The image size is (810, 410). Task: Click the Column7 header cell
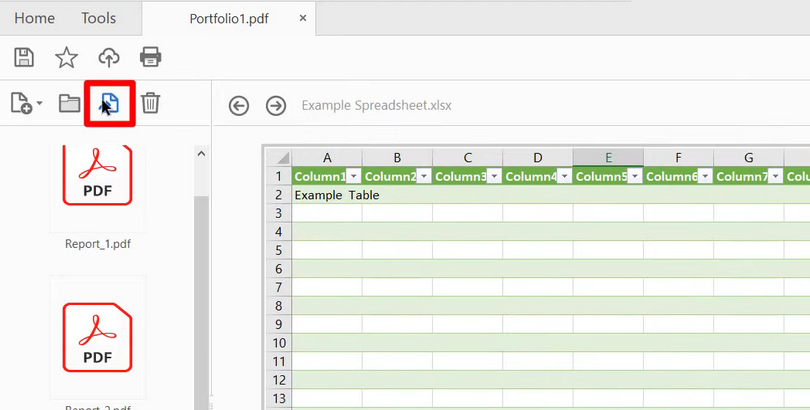coord(749,177)
